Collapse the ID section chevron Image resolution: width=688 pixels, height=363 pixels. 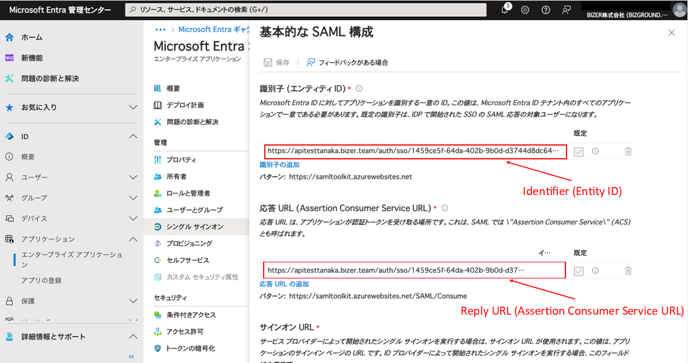tap(133, 137)
